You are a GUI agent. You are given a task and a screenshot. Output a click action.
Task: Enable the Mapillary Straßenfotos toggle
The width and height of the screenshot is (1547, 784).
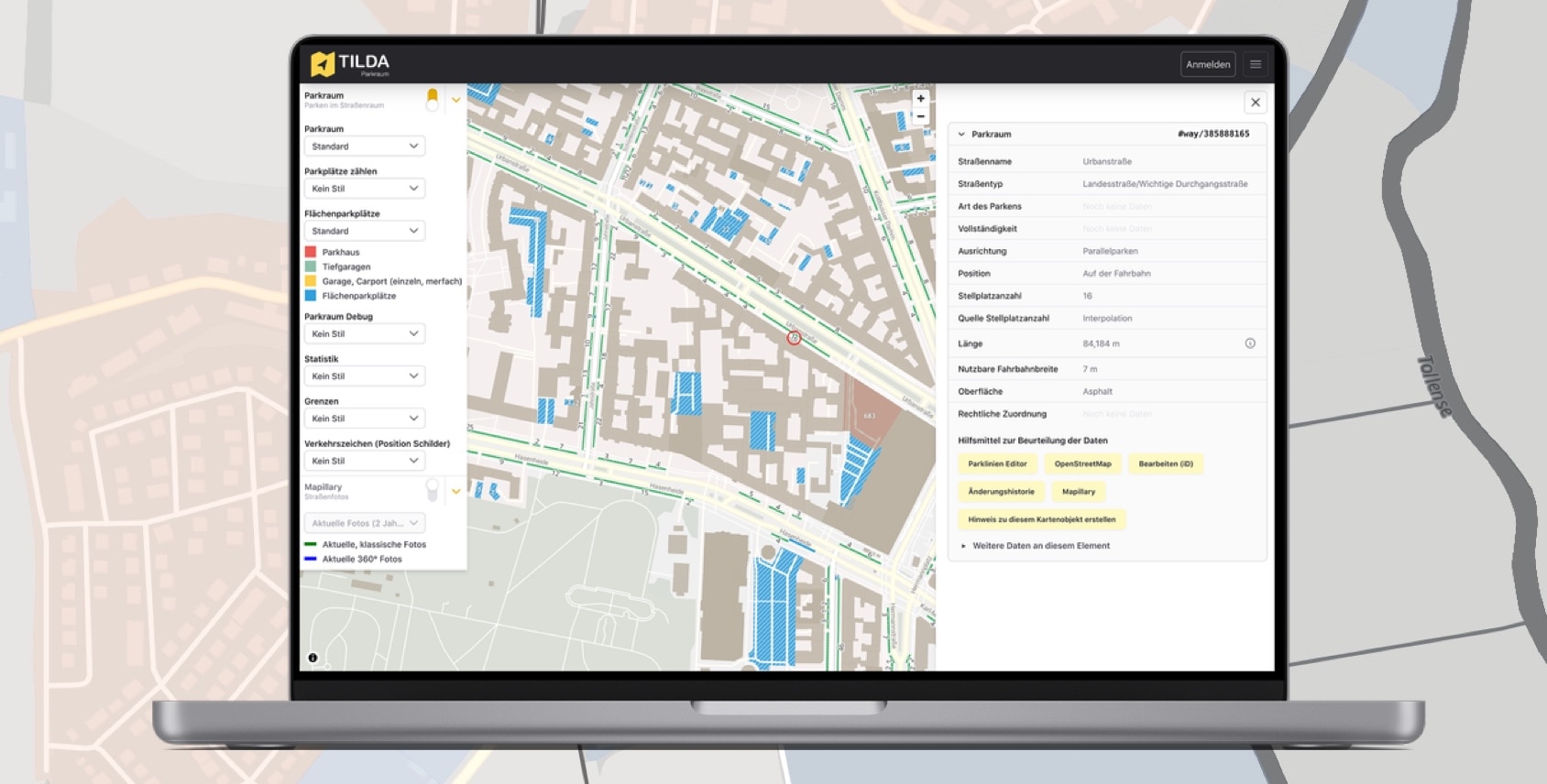pos(432,491)
